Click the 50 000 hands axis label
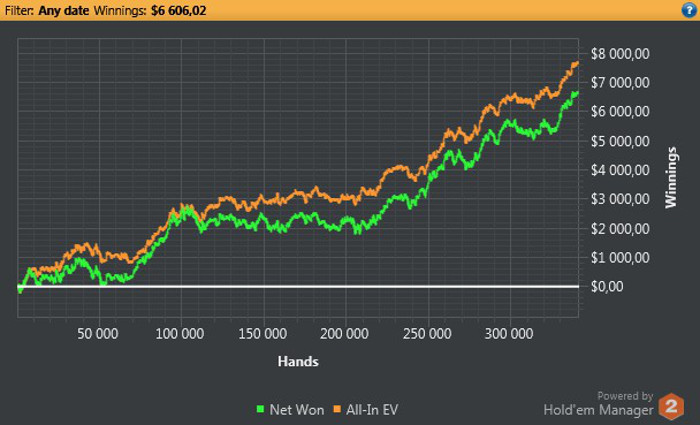This screenshot has width=700, height=425. coord(99,333)
